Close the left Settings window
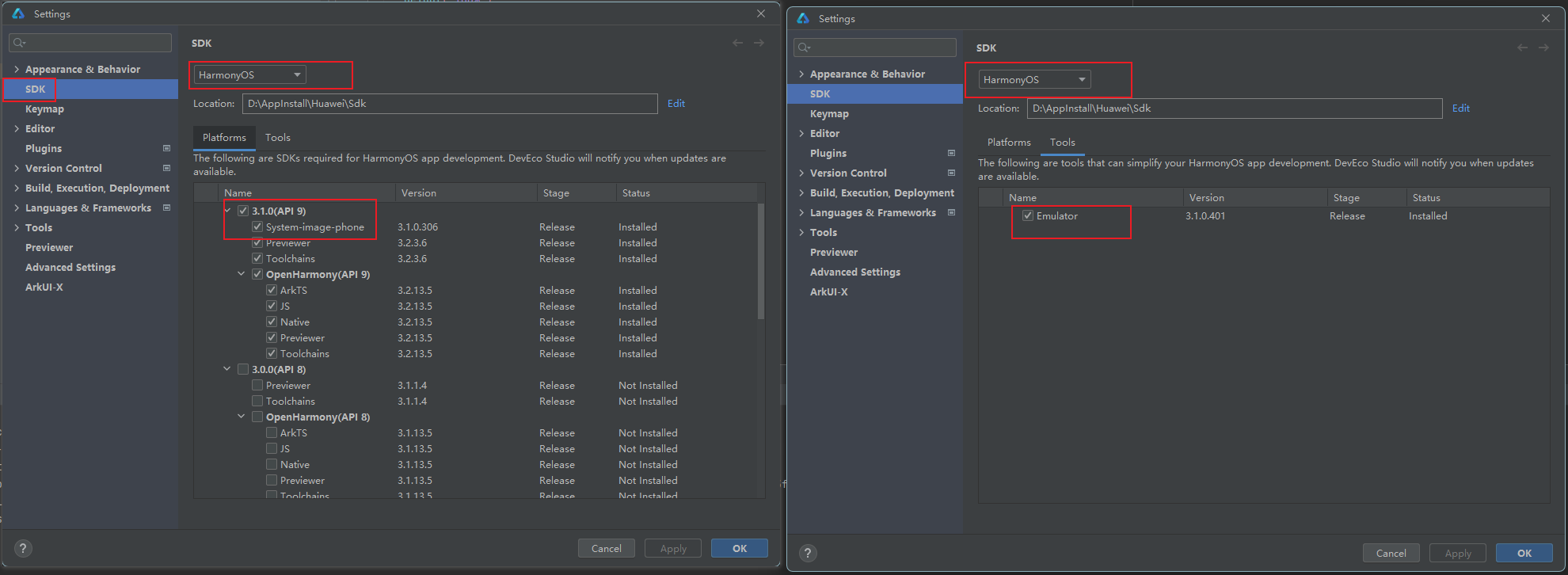1568x575 pixels. (761, 13)
